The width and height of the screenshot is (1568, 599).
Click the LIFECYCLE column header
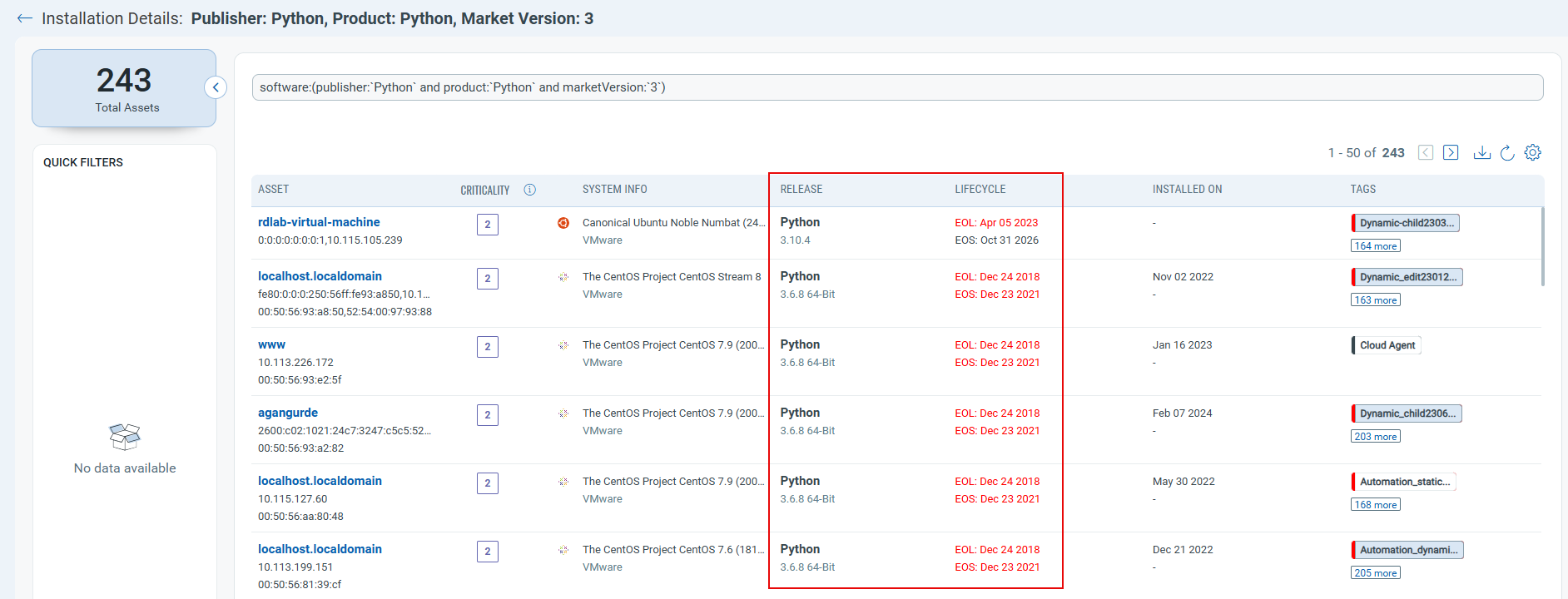(980, 190)
